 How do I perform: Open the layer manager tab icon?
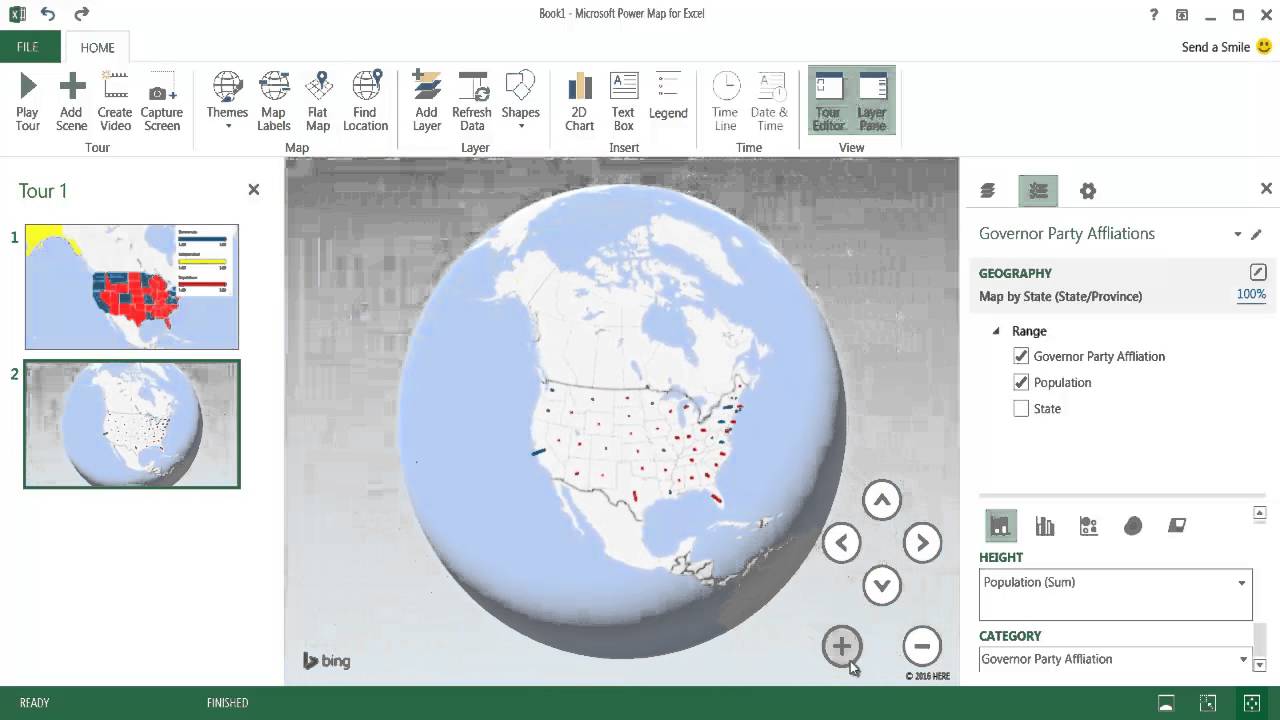coord(988,190)
